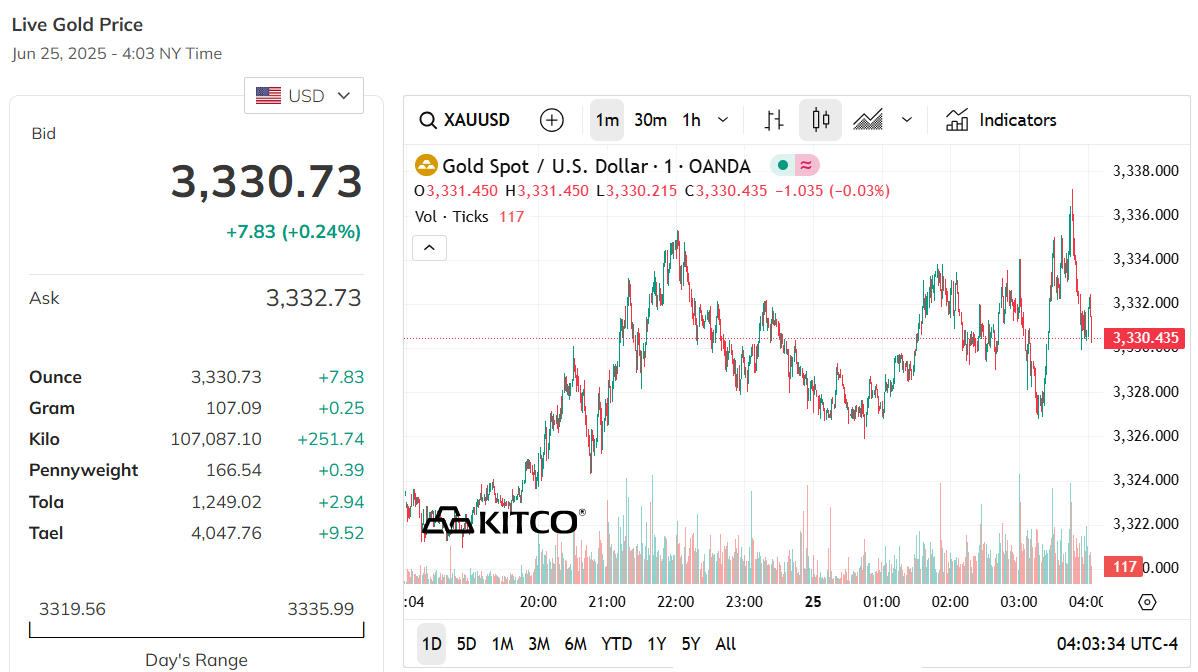Add a symbol to compare with plus icon
The width and height of the screenshot is (1198, 672).
[x=552, y=120]
